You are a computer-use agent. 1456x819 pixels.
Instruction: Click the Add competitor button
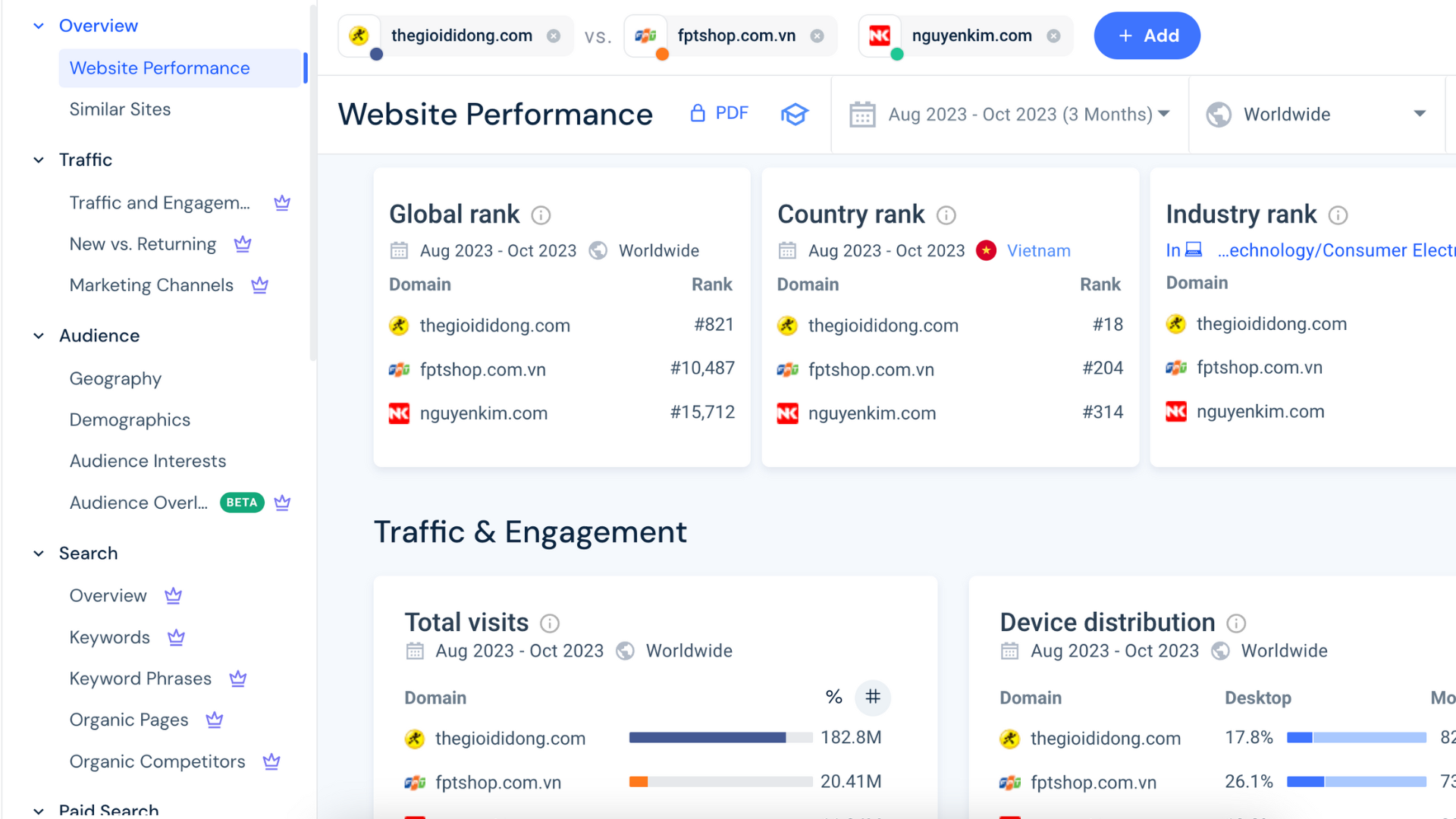[1147, 36]
